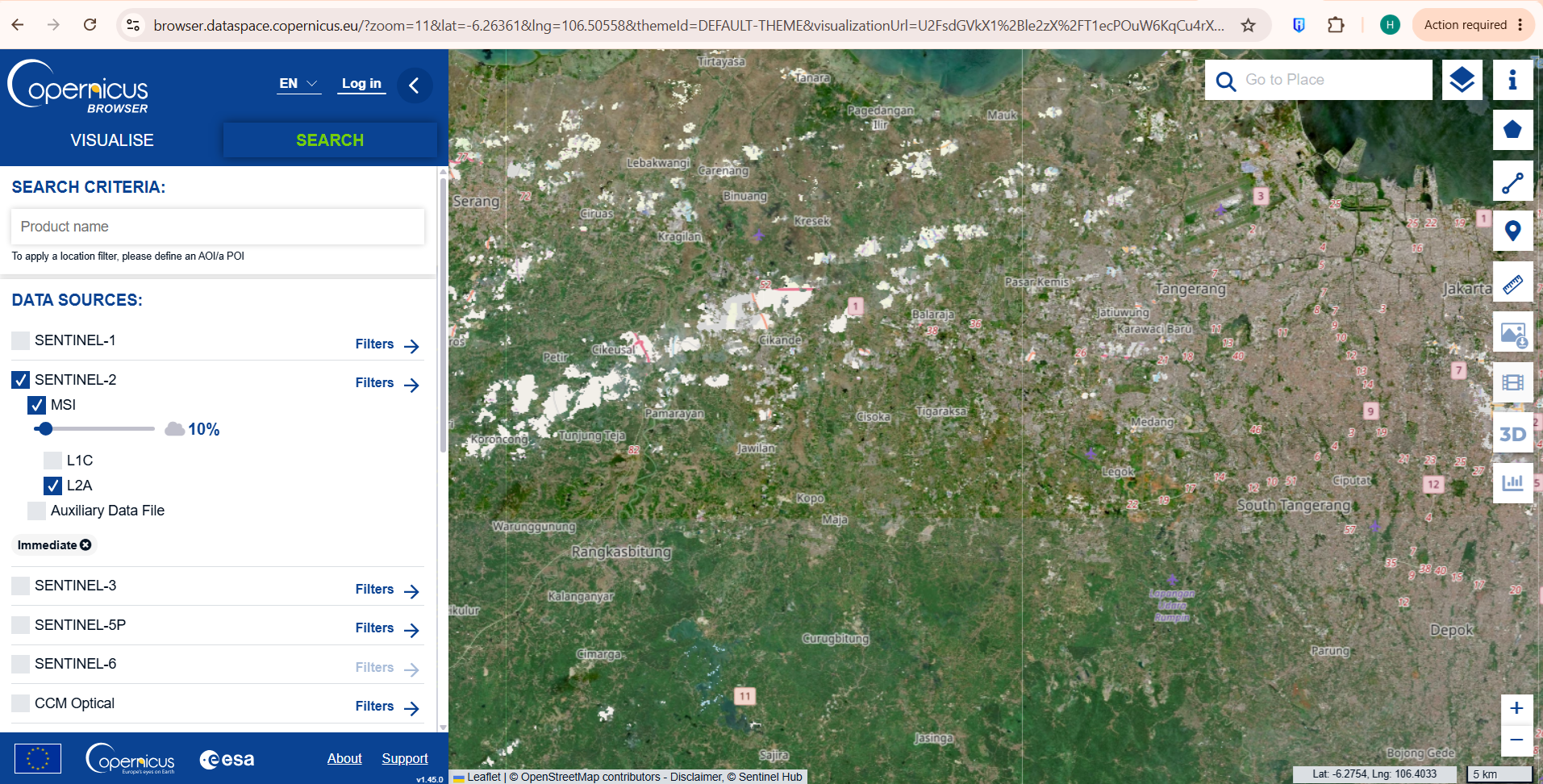
Task: Click the Copernicus Browser logo
Action: [x=78, y=86]
